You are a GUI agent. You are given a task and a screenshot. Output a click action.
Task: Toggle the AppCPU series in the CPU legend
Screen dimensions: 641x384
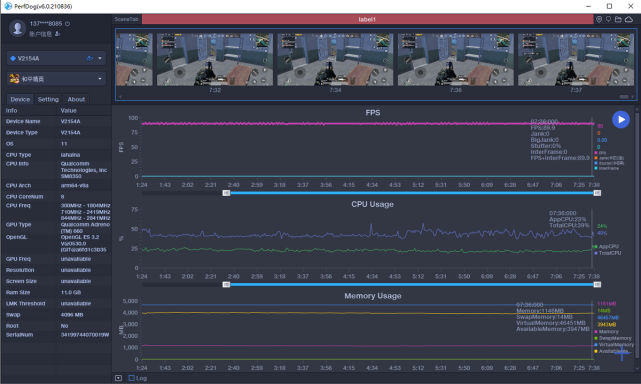point(606,246)
